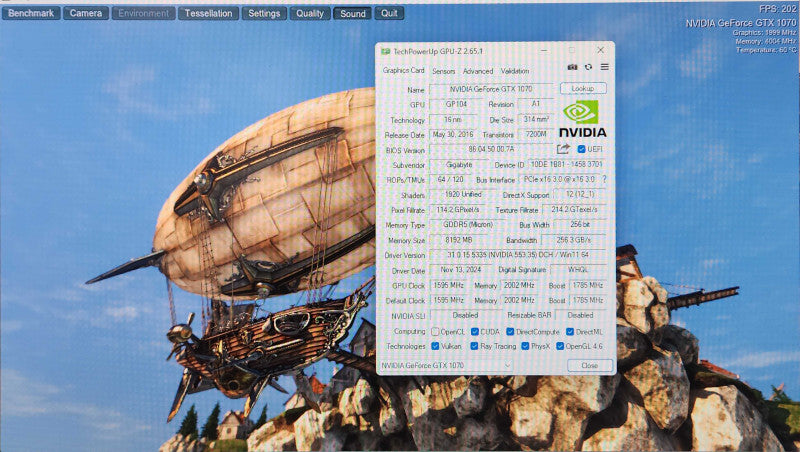Screen dimensions: 800x452
Task: Toggle the DirectCompute checkbox
Action: (x=510, y=332)
